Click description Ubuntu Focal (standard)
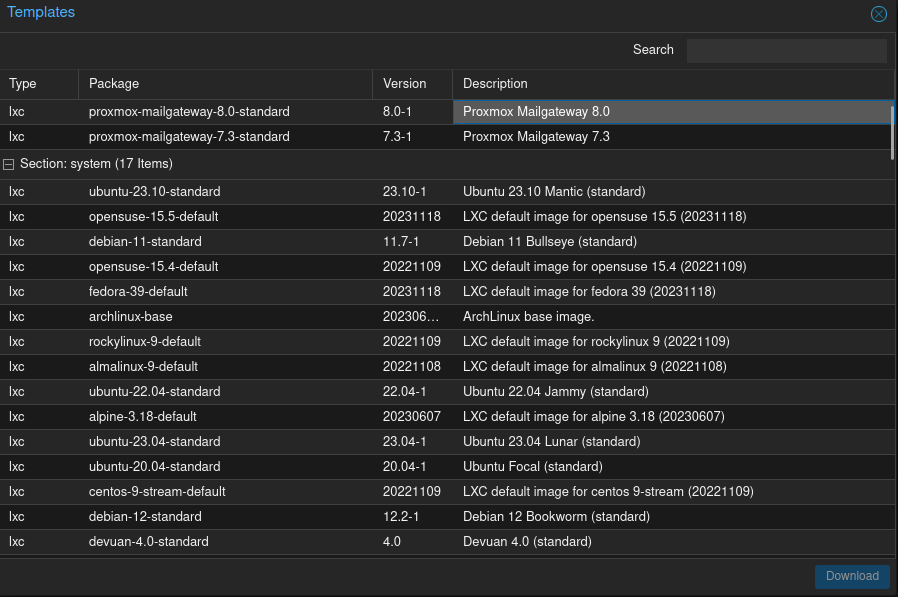Image resolution: width=898 pixels, height=597 pixels. pos(533,467)
